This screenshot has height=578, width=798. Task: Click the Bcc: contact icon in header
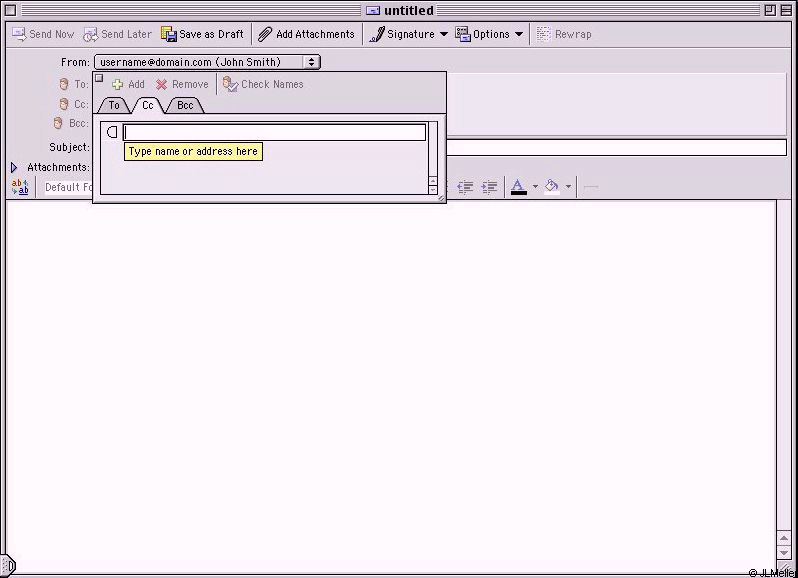pyautogui.click(x=58, y=123)
